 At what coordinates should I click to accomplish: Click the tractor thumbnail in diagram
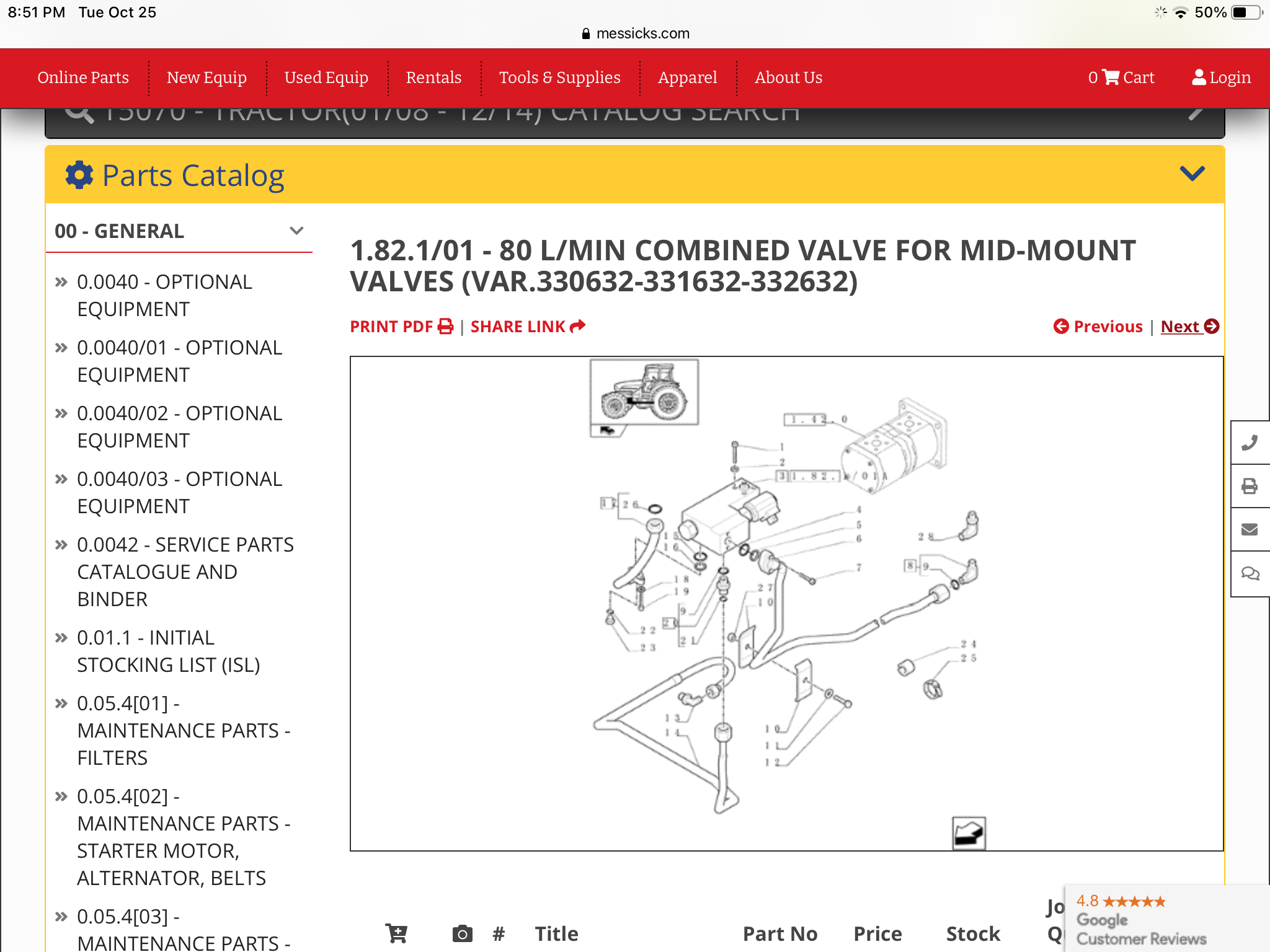(644, 393)
